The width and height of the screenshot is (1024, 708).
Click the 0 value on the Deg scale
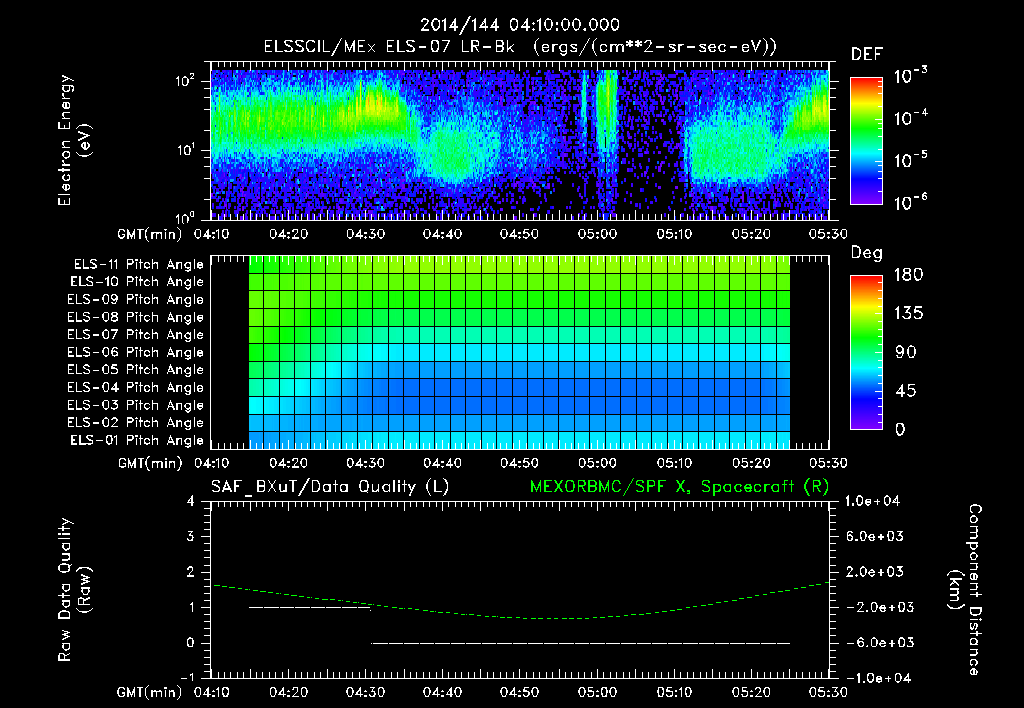[x=900, y=430]
